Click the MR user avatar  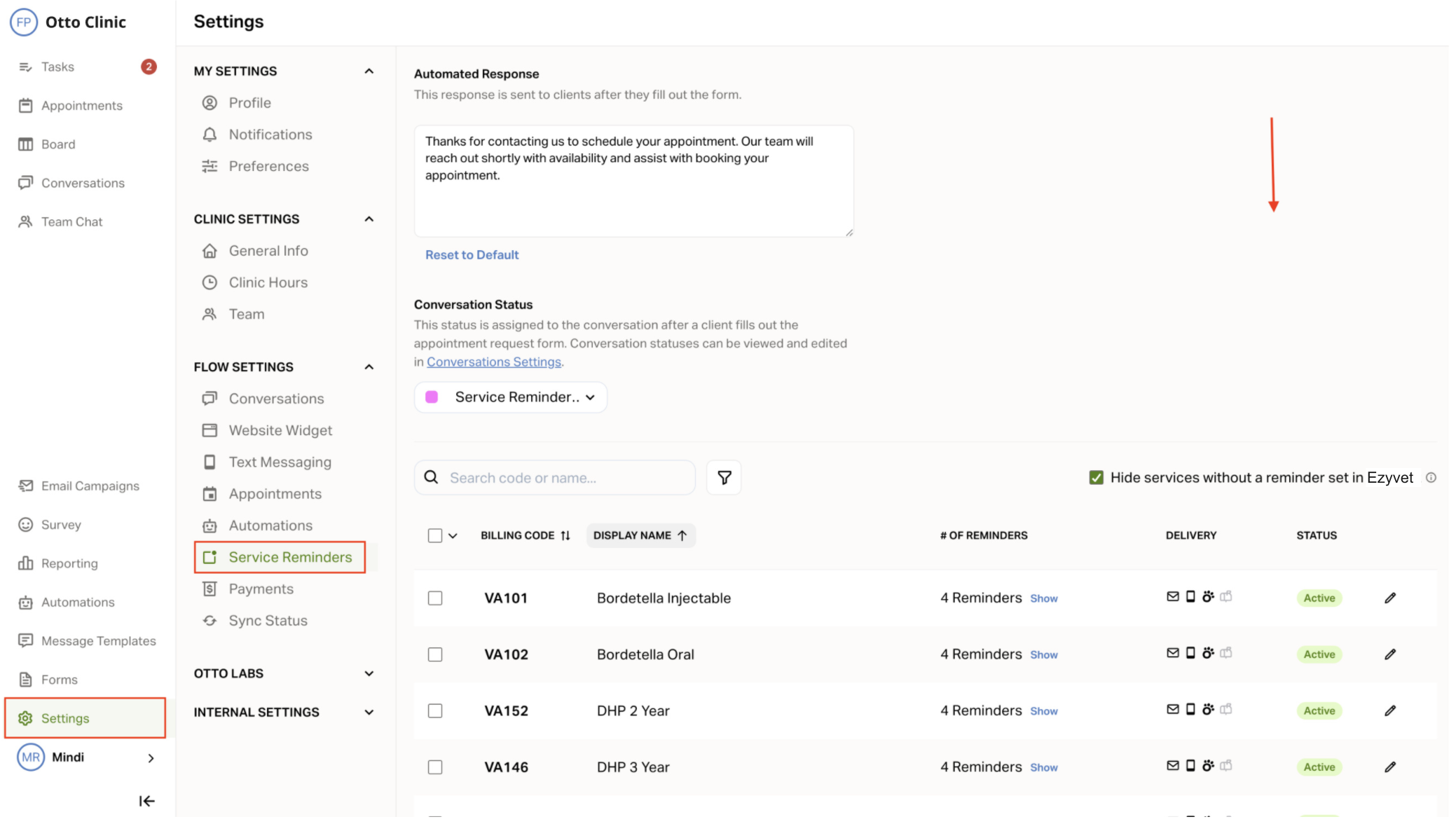(31, 757)
